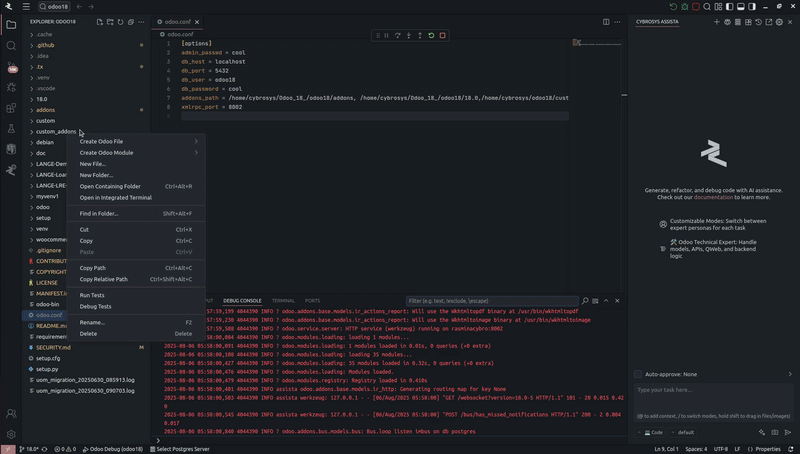800x454 pixels.
Task: Stop debugging from debug toolbar
Action: (x=443, y=36)
